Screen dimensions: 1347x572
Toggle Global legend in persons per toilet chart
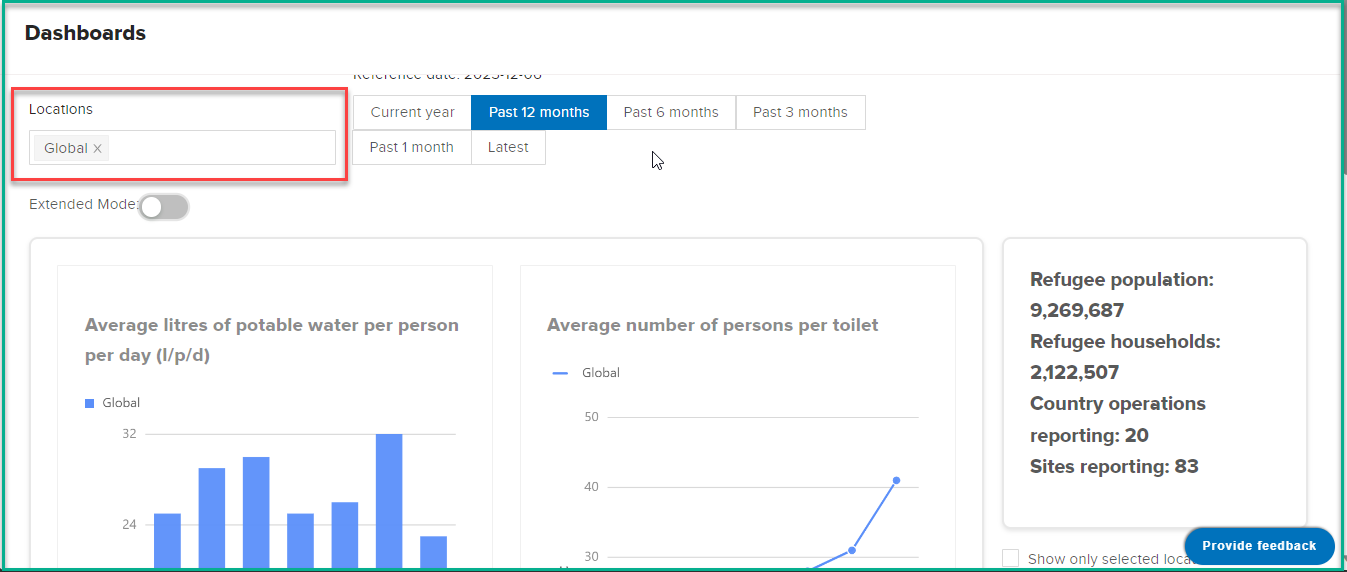coord(586,373)
